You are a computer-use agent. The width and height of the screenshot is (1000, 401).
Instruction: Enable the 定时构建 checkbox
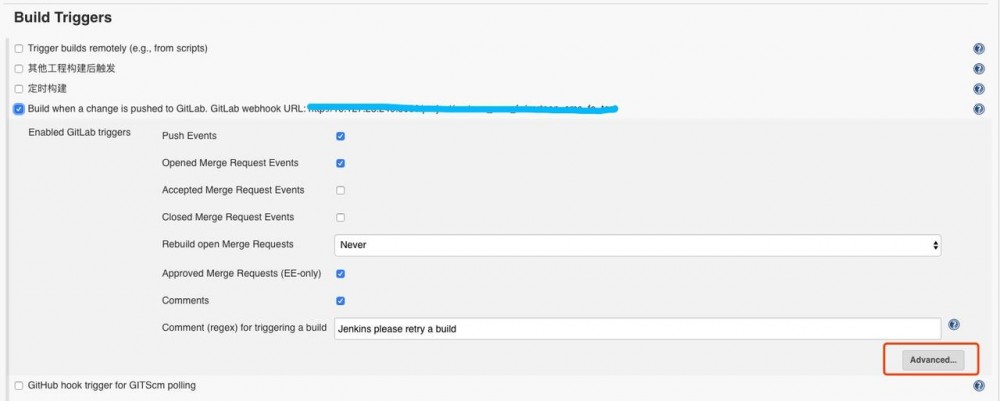tap(19, 89)
